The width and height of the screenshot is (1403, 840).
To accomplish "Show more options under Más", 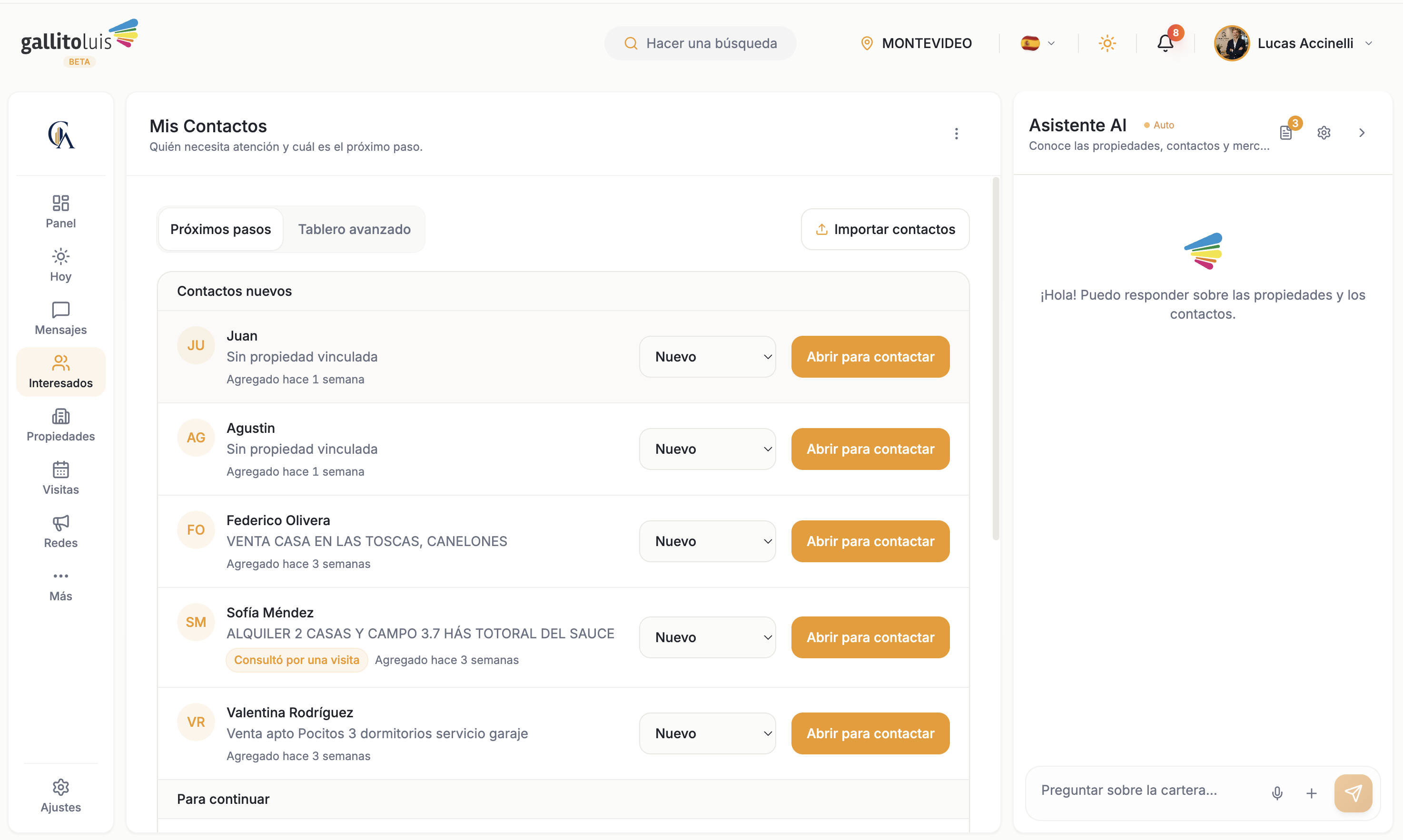I will click(60, 585).
